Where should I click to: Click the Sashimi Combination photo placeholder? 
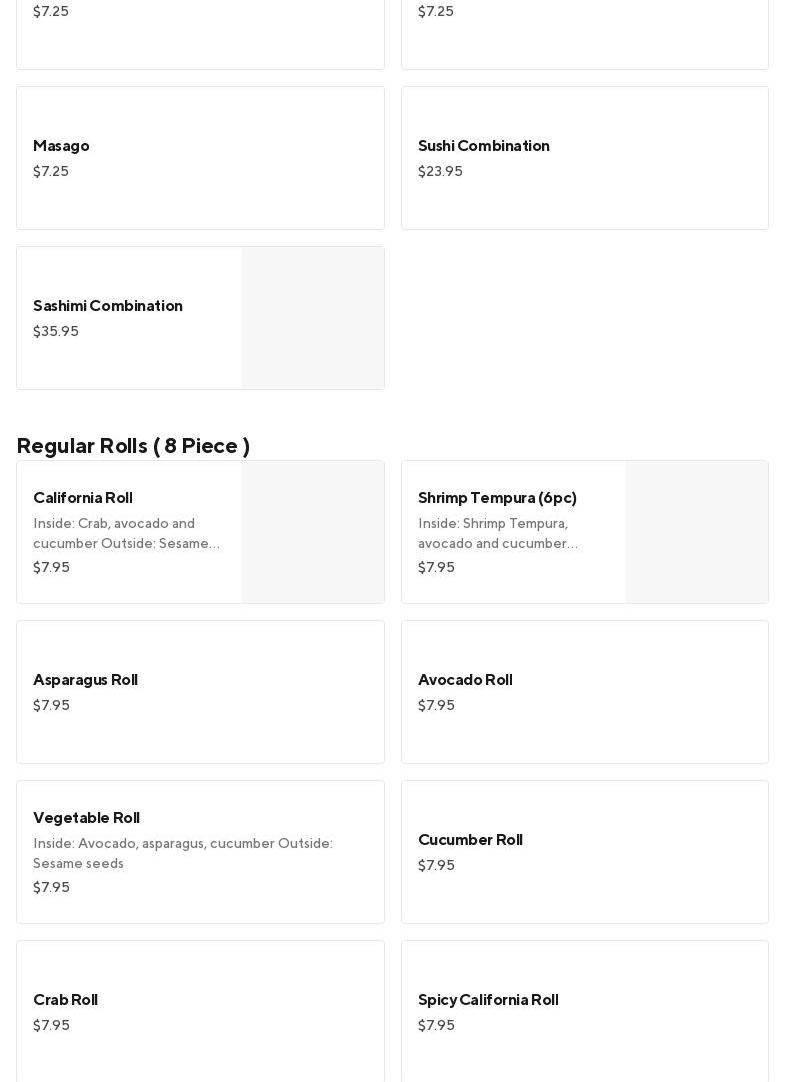(313, 318)
